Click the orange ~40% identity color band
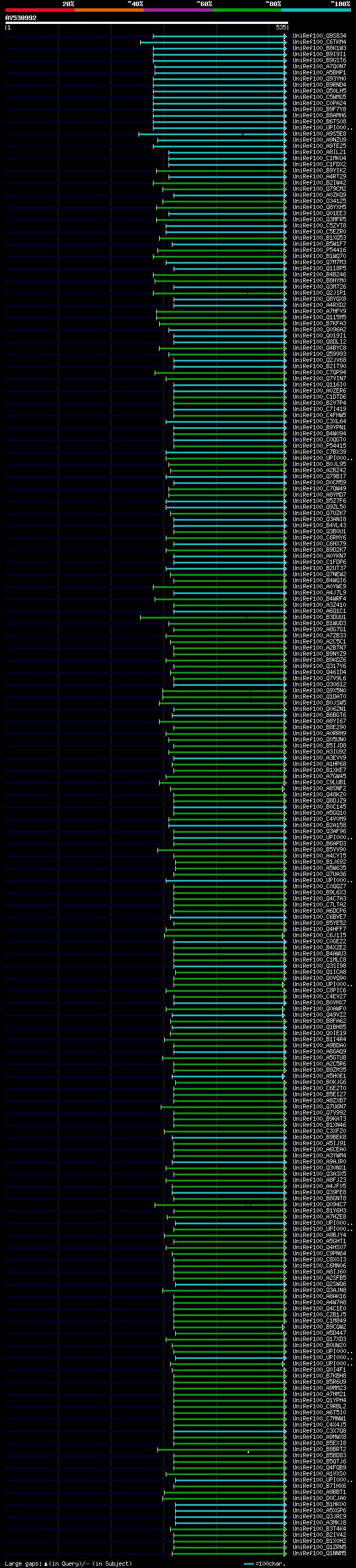Viewport: 356px width, 1568px height. 109,10
